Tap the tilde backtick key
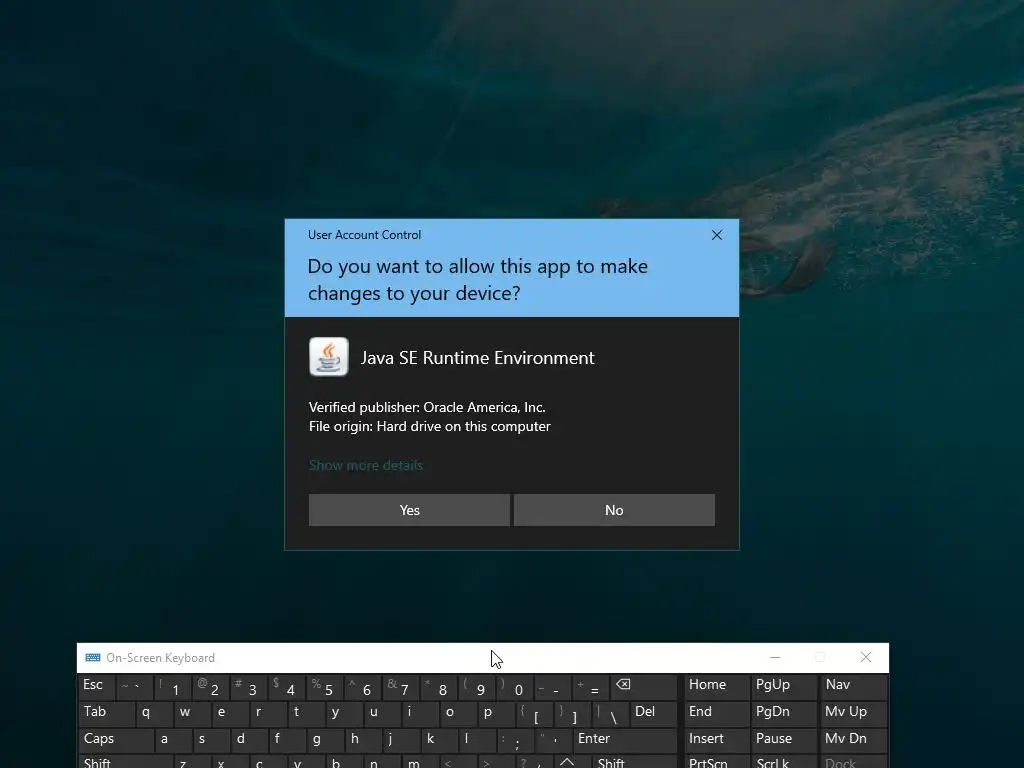Image resolution: width=1024 pixels, height=768 pixels. point(135,686)
